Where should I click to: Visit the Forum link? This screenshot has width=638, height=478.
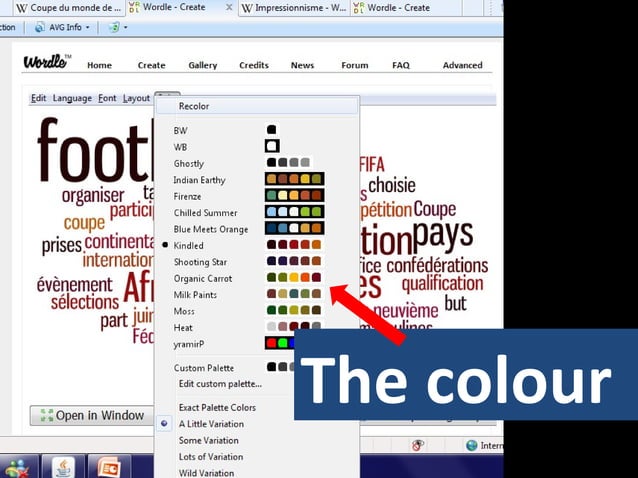pyautogui.click(x=355, y=65)
